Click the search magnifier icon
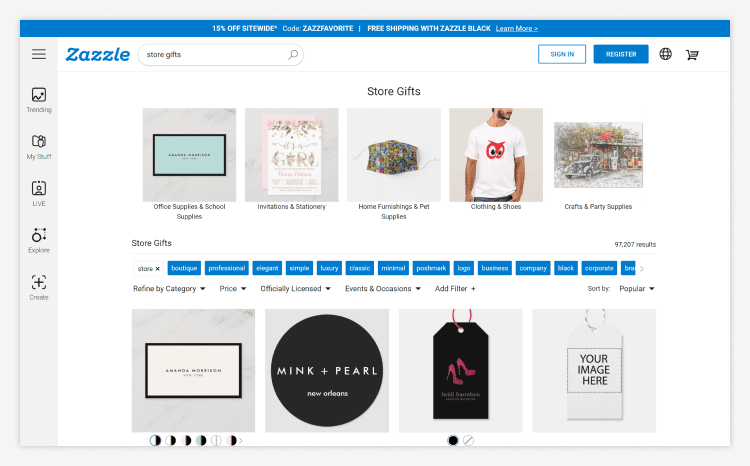This screenshot has height=466, width=750. [293, 55]
